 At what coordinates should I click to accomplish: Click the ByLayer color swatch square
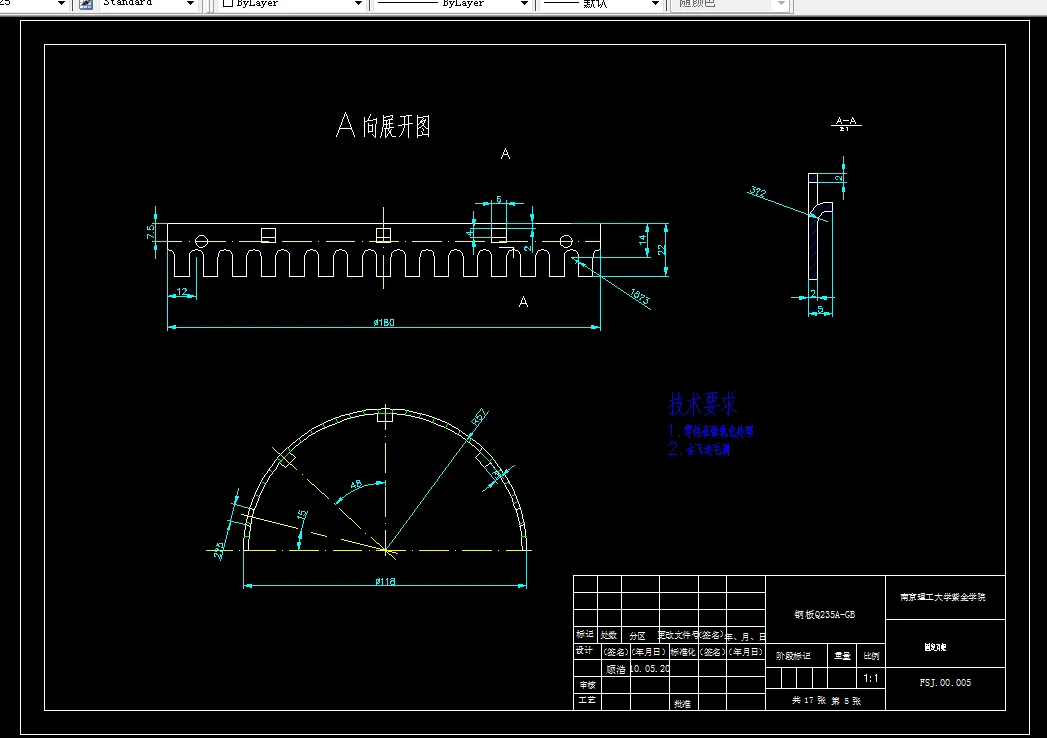click(228, 3)
